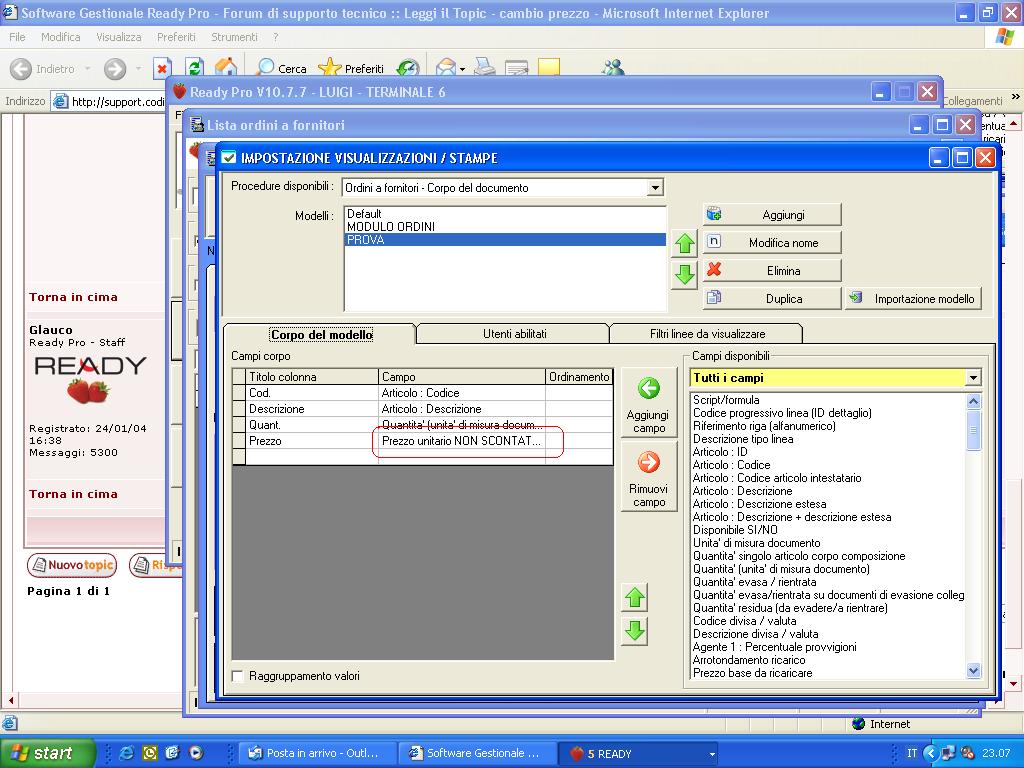Open Tutti i campi dropdown
Screen dimensions: 1024x768
[x=973, y=377]
